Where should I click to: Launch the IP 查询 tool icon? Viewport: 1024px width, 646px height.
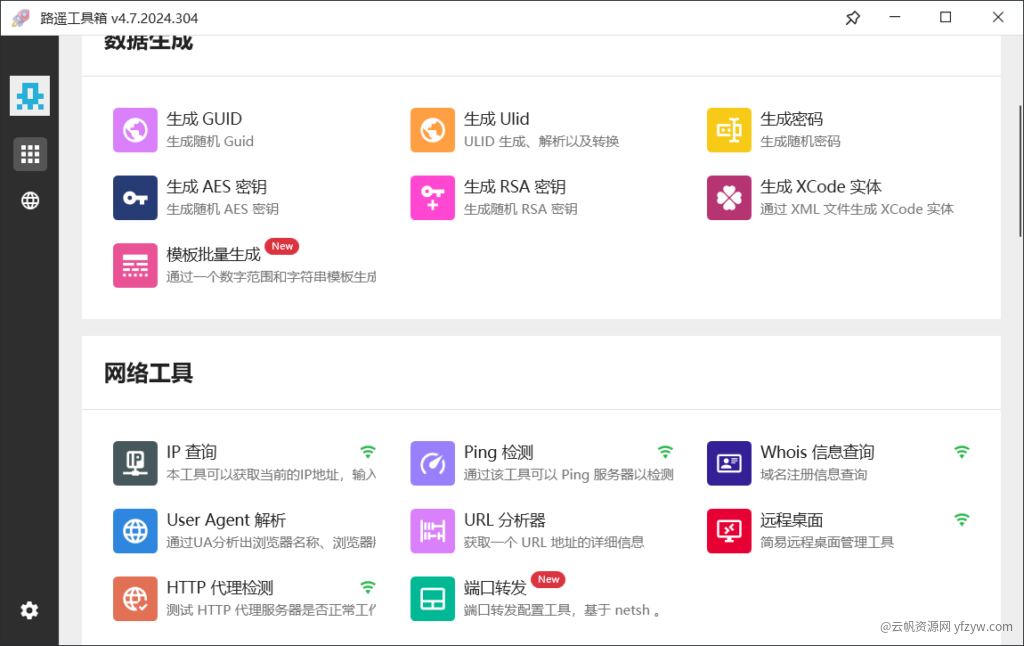pyautogui.click(x=135, y=463)
